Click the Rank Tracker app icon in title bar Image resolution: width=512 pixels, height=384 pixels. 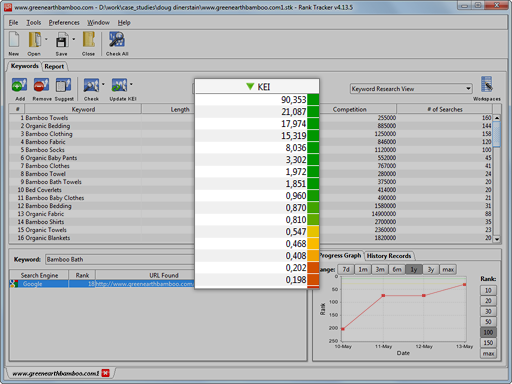(x=8, y=7)
